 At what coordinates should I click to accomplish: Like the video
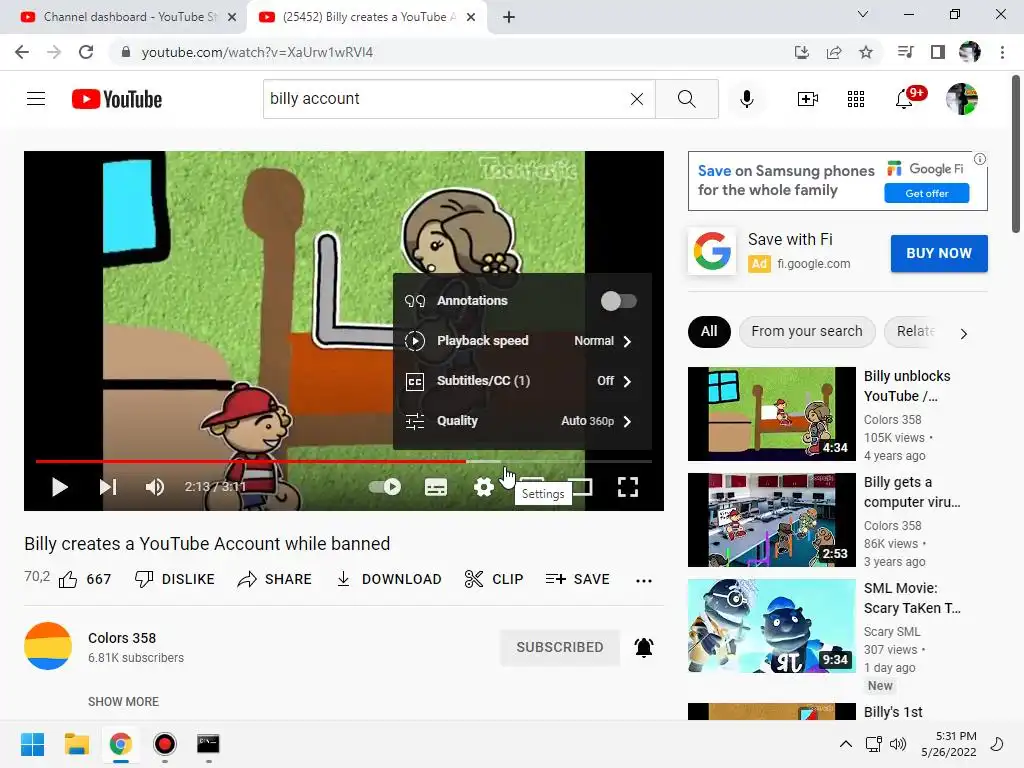85,579
